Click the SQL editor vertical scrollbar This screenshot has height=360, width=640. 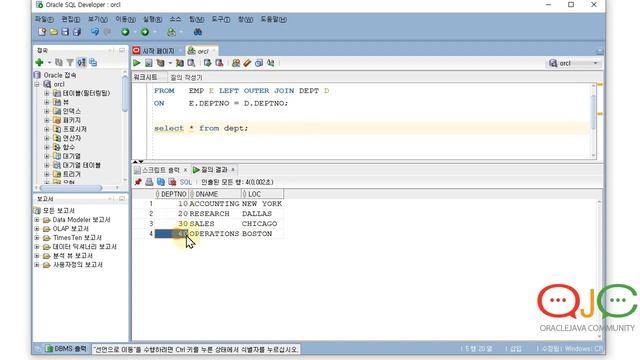coord(593,112)
